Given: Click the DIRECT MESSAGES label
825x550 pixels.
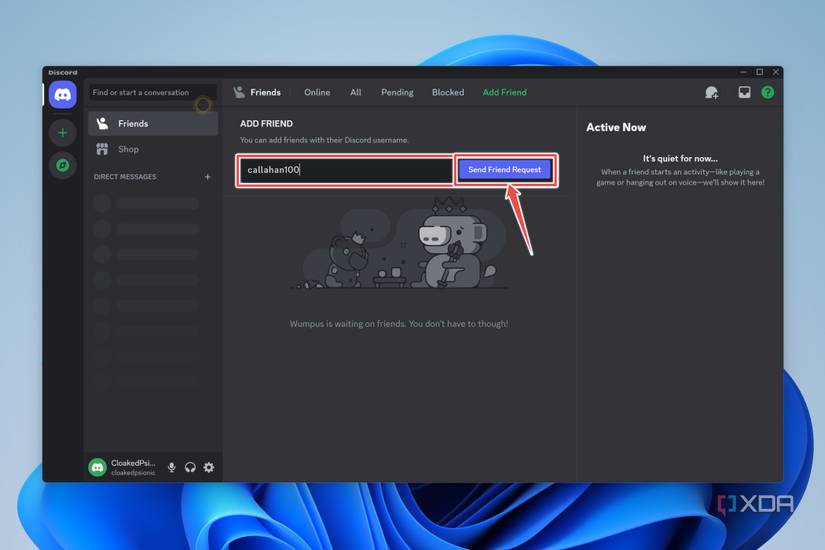Looking at the screenshot, I should coord(125,177).
